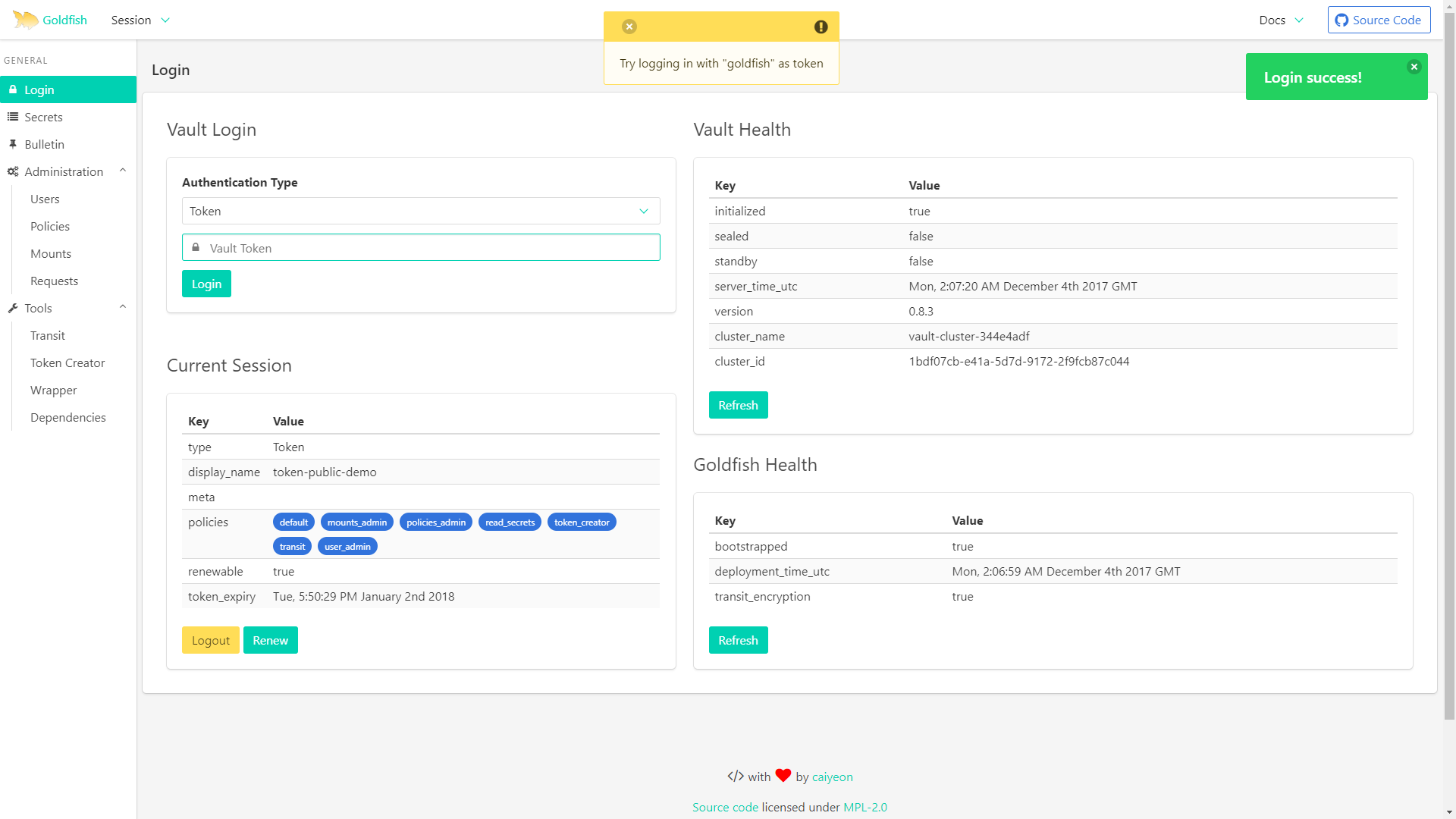Expand the Docs dropdown
Viewport: 1456px width, 819px height.
click(x=1281, y=20)
